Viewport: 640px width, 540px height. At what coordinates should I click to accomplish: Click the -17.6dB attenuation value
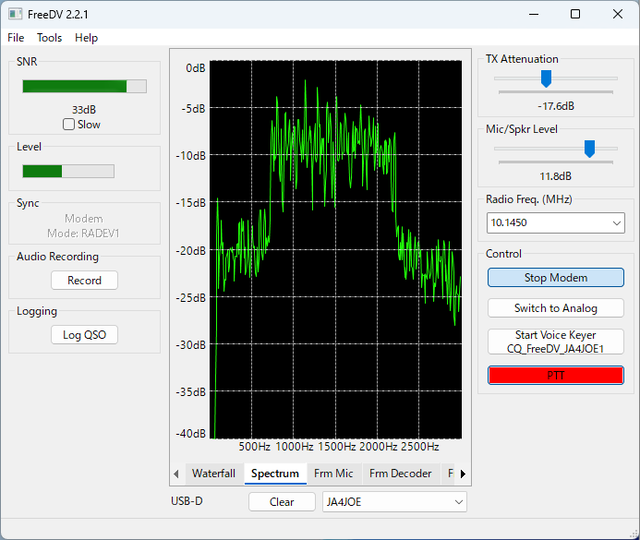[556, 106]
